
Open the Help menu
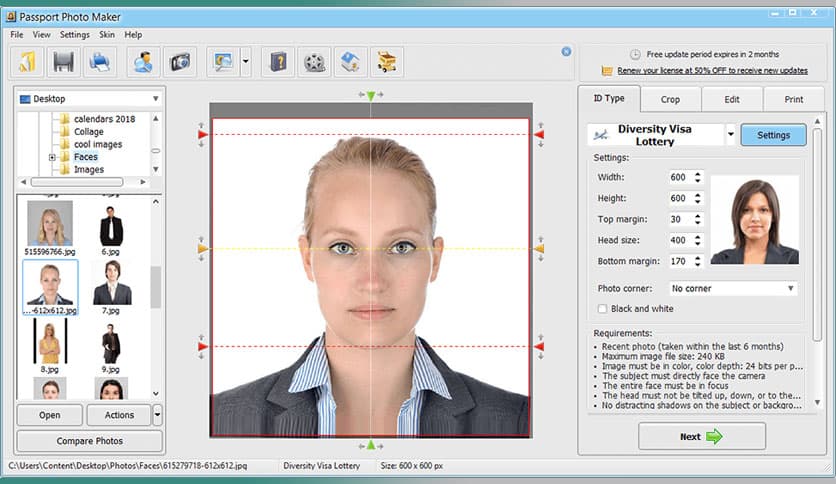pos(133,35)
